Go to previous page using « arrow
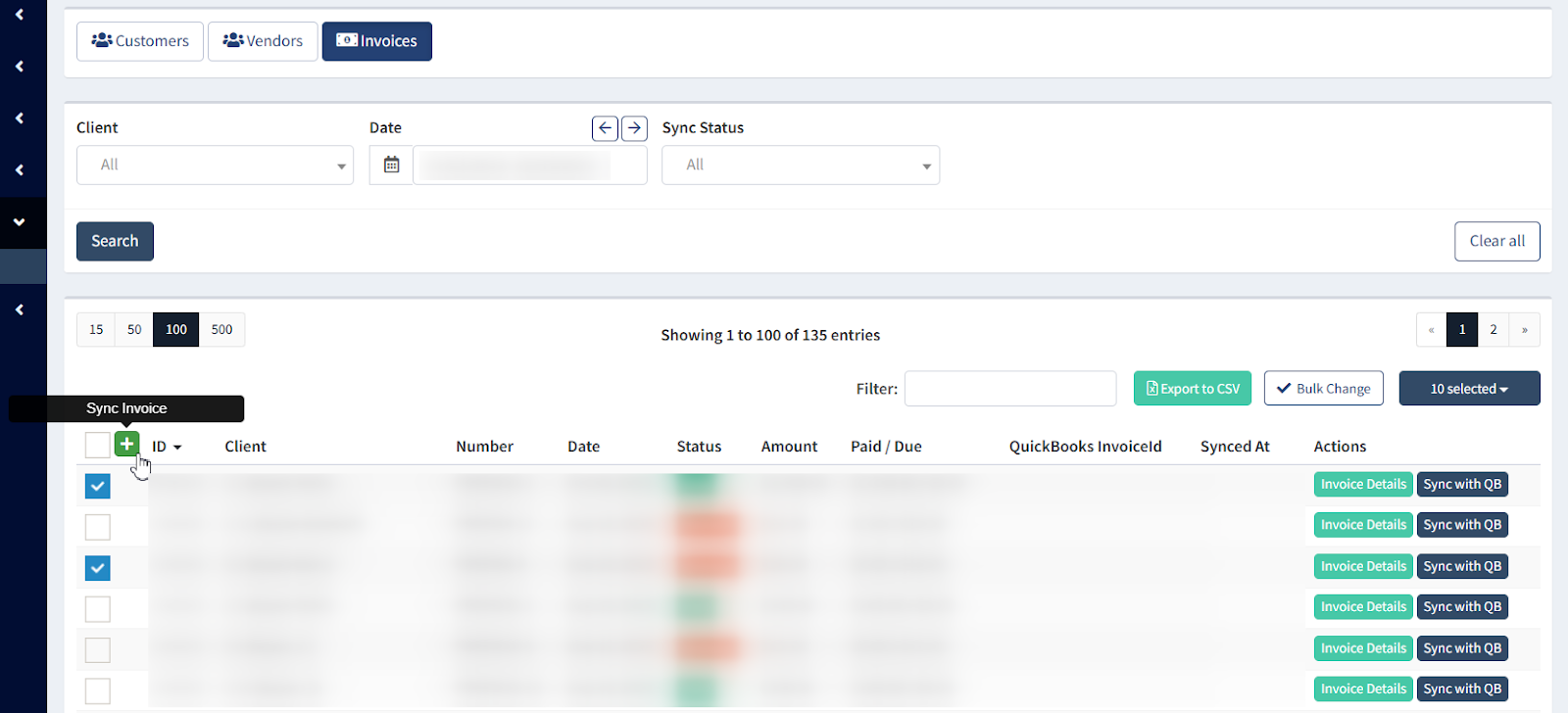The height and width of the screenshot is (713, 1568). coord(1431,330)
